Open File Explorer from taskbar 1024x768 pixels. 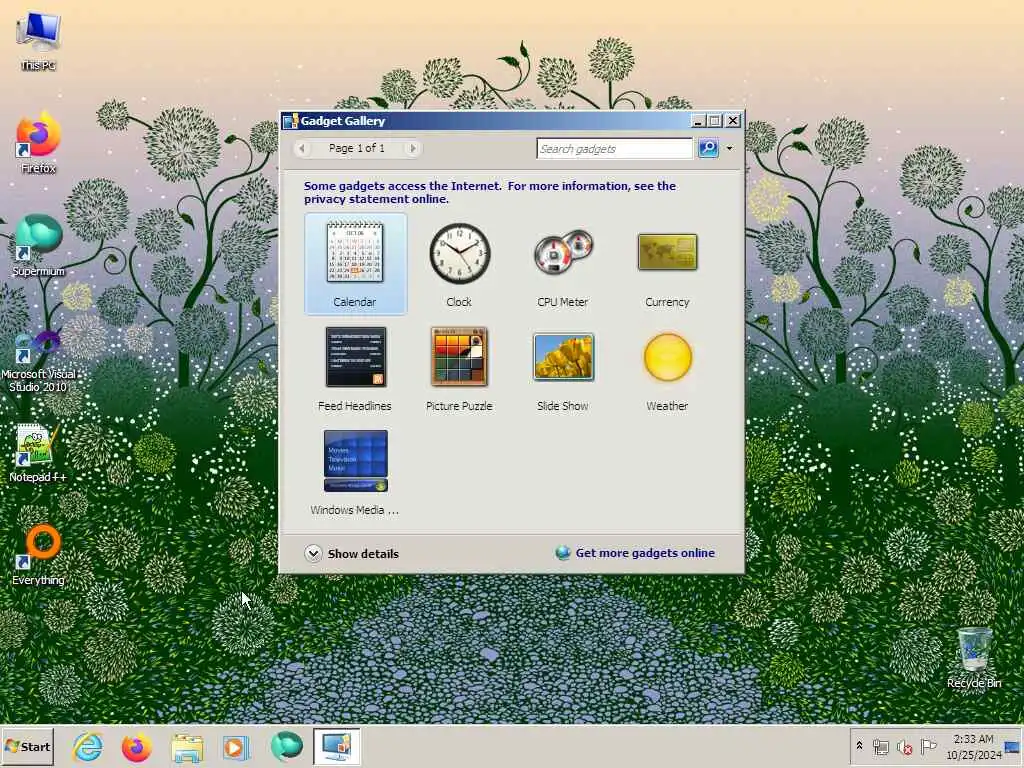point(187,746)
